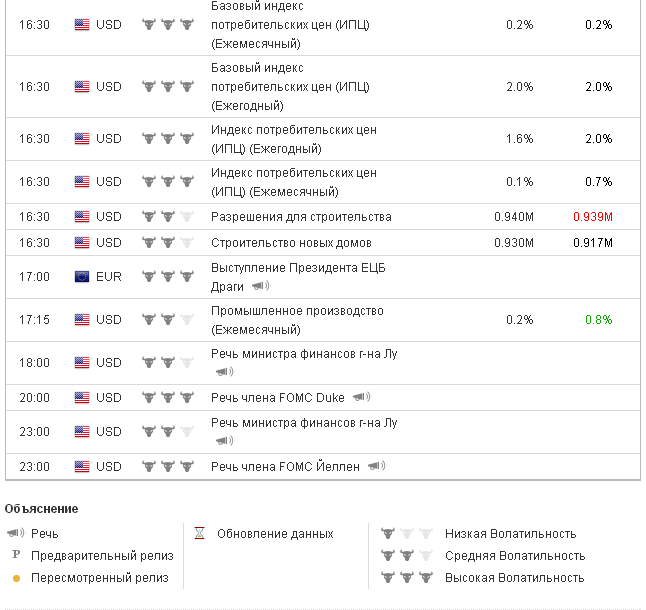
Task: Click the speech icon in the 18:00 row
Action: [225, 371]
